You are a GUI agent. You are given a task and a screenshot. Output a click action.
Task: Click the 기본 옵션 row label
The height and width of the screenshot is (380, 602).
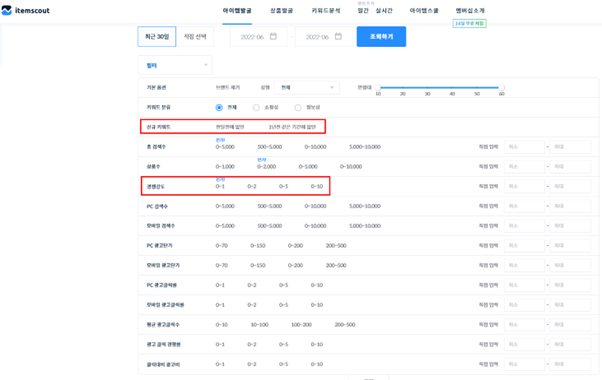click(x=156, y=88)
